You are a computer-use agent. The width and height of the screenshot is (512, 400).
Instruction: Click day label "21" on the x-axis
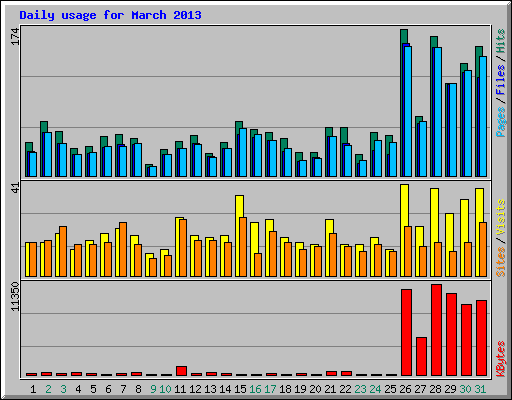pyautogui.click(x=330, y=389)
